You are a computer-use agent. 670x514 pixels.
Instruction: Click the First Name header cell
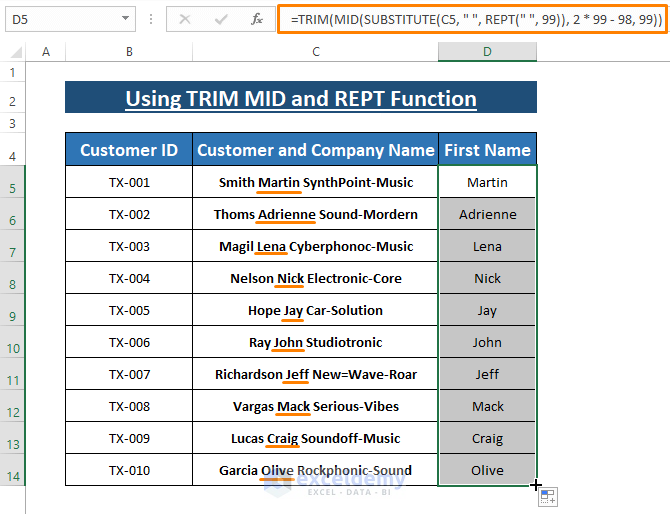coord(487,150)
